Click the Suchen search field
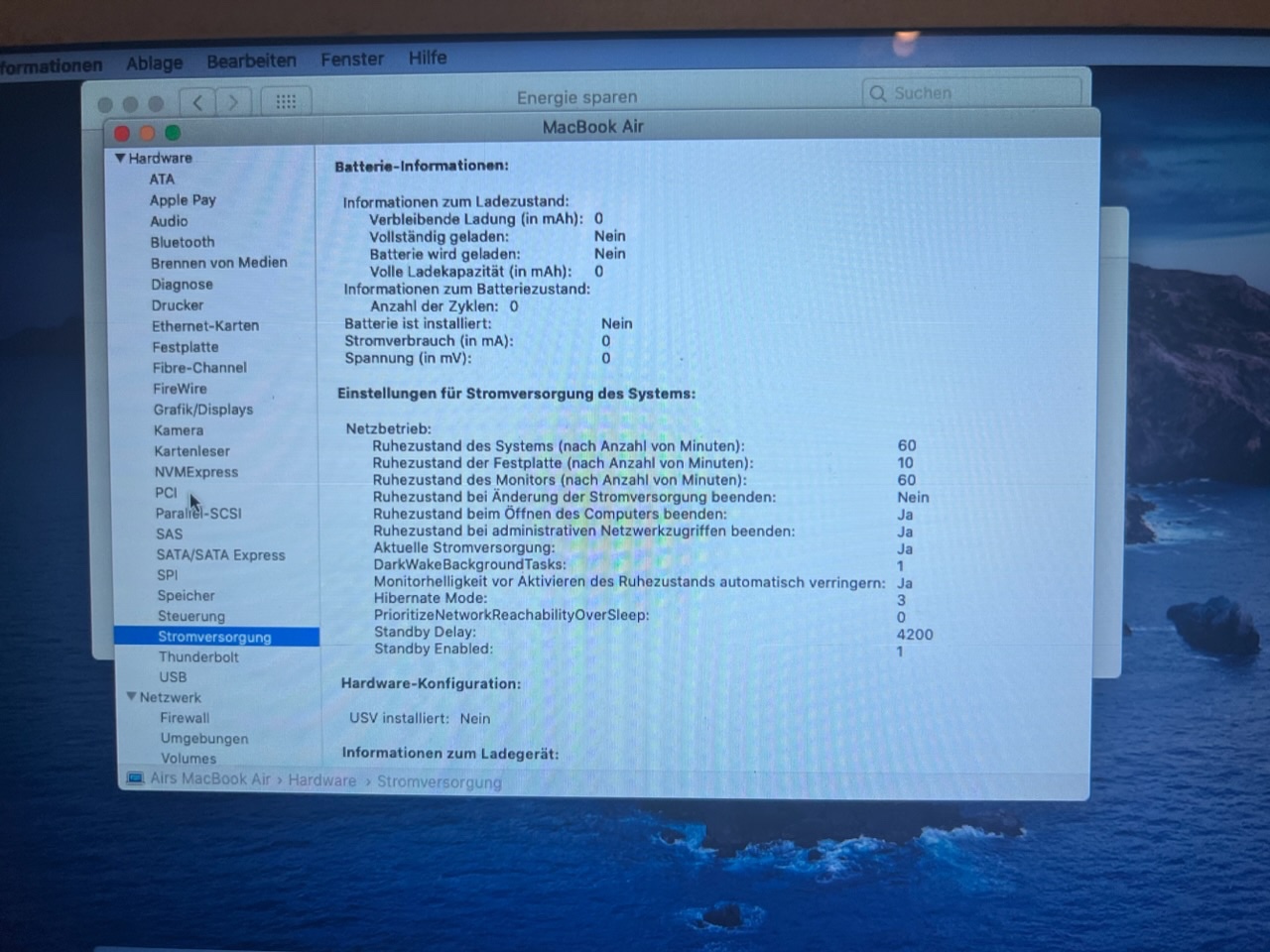Viewport: 1270px width, 952px height. [972, 93]
